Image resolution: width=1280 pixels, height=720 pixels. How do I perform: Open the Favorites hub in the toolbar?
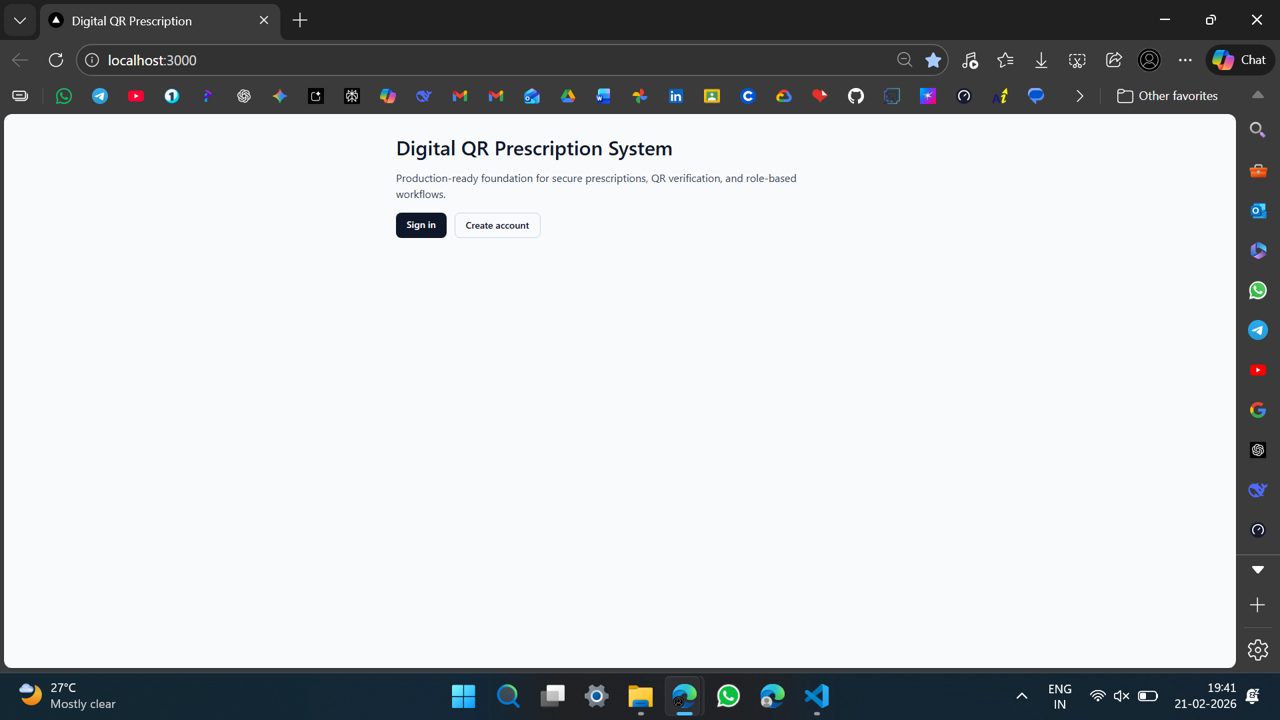1005,60
